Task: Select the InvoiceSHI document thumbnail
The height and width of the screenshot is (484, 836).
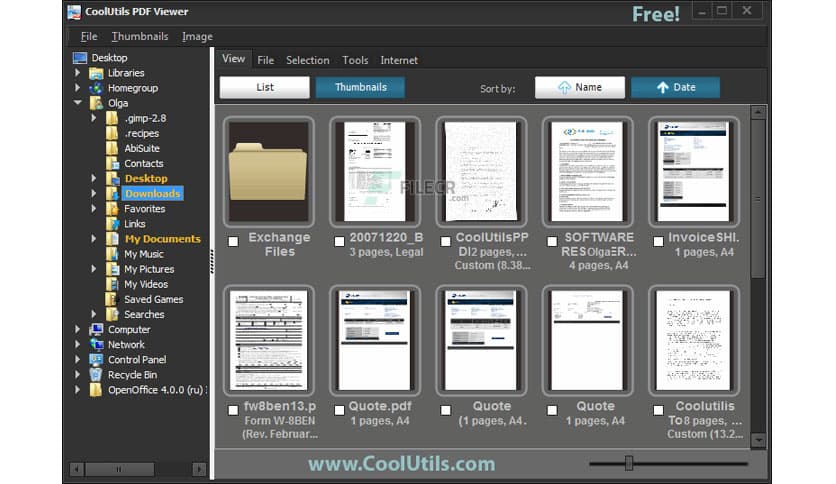Action: tap(694, 172)
